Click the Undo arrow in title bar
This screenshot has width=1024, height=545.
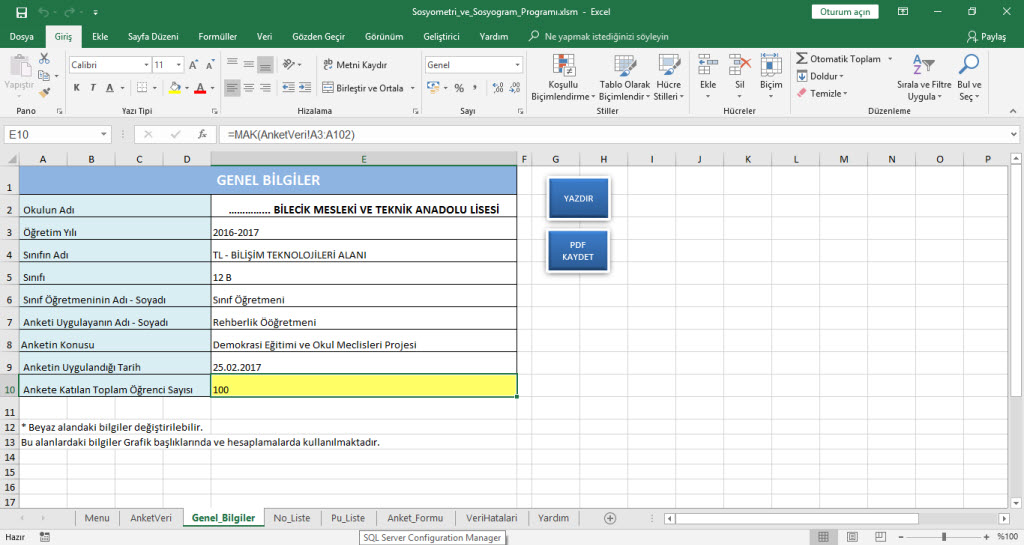[44, 12]
